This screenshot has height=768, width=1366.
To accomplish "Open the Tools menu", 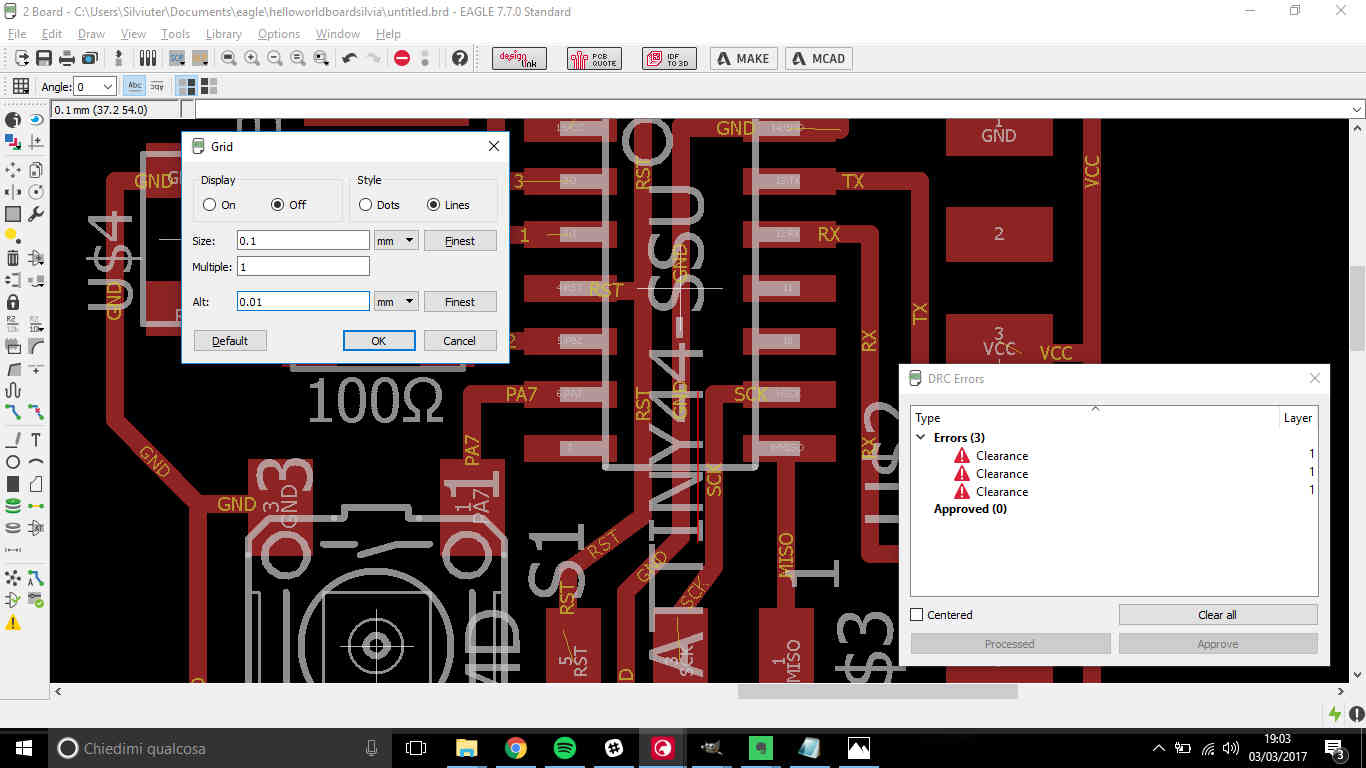I will [175, 34].
